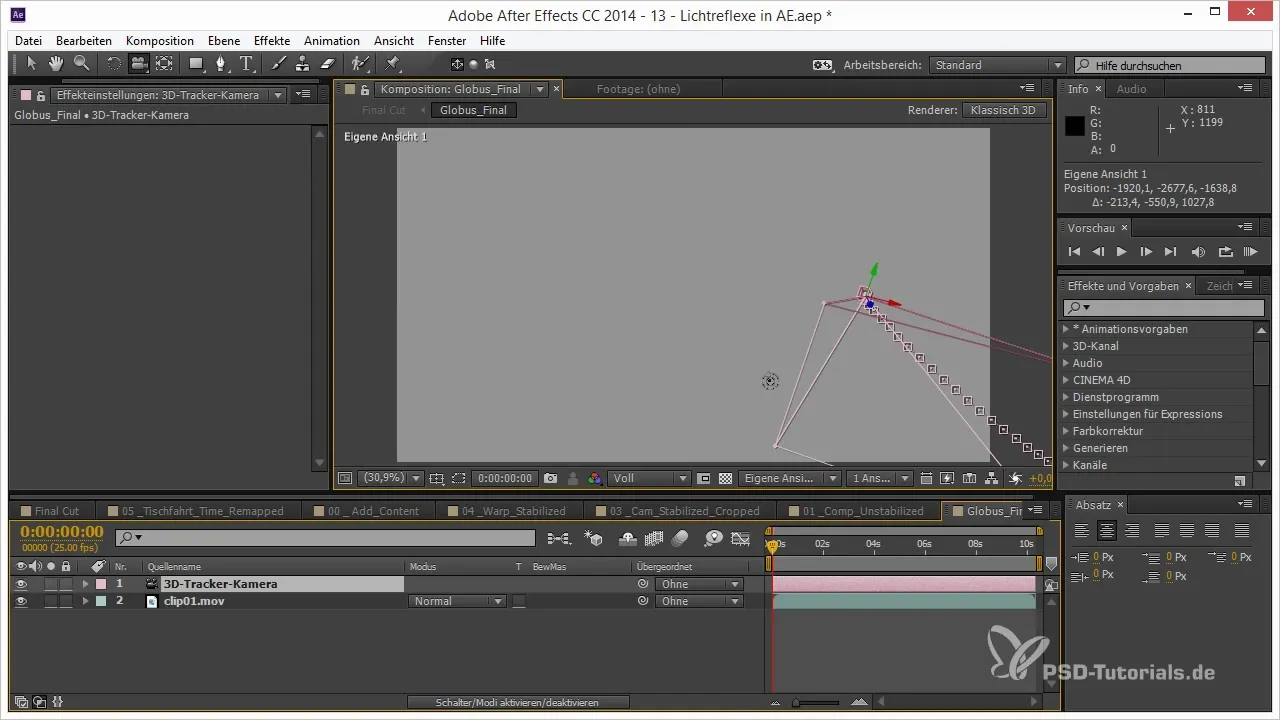This screenshot has width=1280, height=720.
Task: Click the Hilfe durchsuchen search field
Action: coord(1169,65)
